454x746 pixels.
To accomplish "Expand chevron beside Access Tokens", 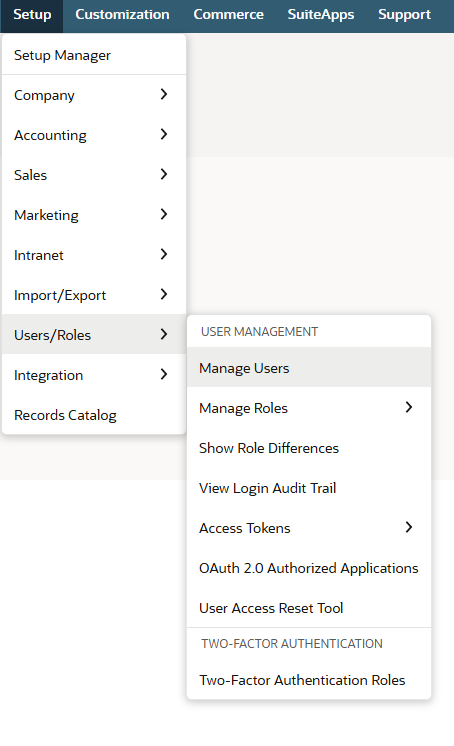I will [408, 527].
